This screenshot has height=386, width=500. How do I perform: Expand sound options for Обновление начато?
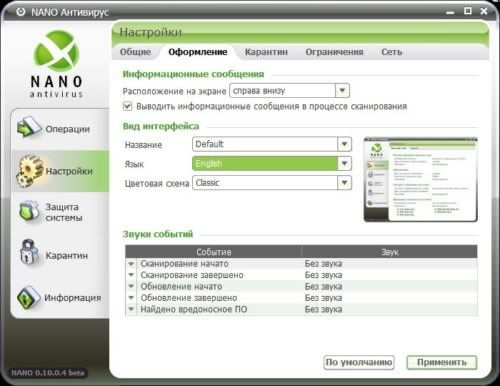pyautogui.click(x=131, y=286)
